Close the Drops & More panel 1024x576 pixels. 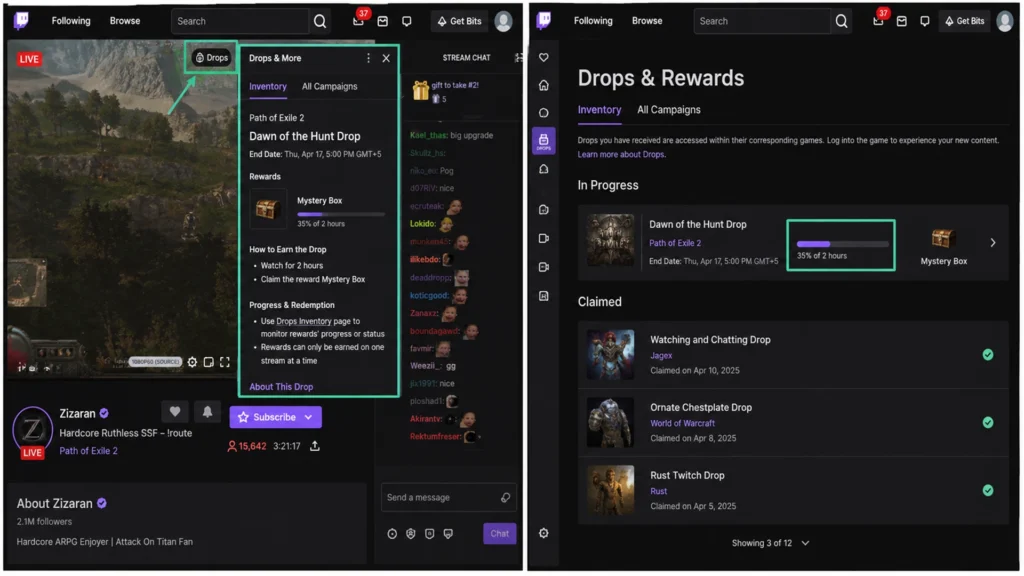[386, 58]
